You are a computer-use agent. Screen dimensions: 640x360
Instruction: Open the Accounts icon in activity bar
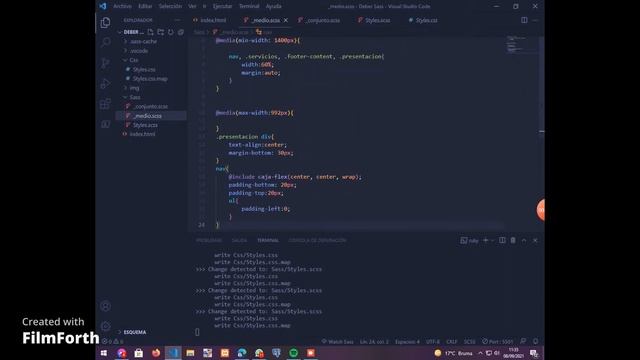pos(105,306)
